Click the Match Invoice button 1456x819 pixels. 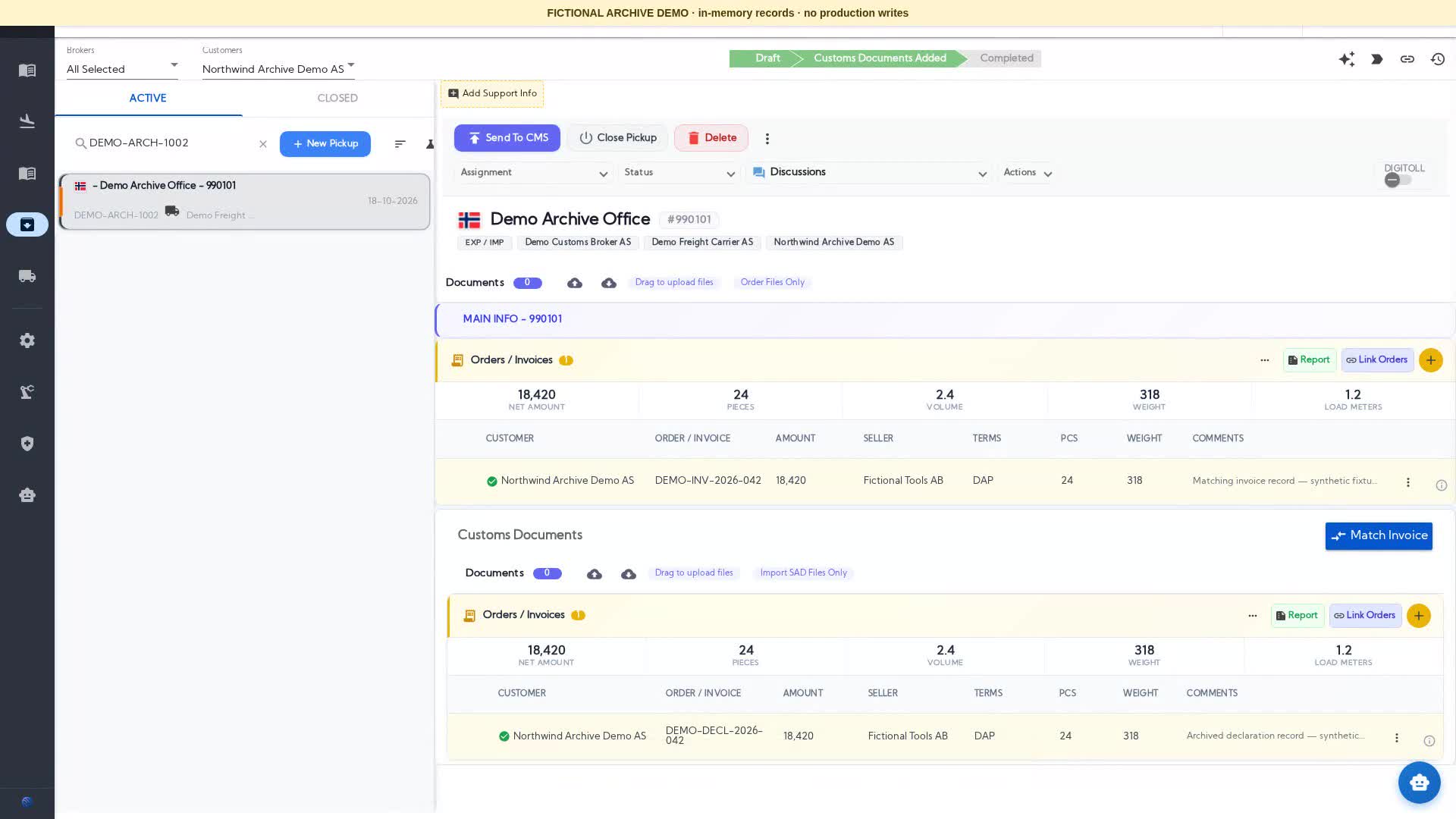pos(1379,536)
